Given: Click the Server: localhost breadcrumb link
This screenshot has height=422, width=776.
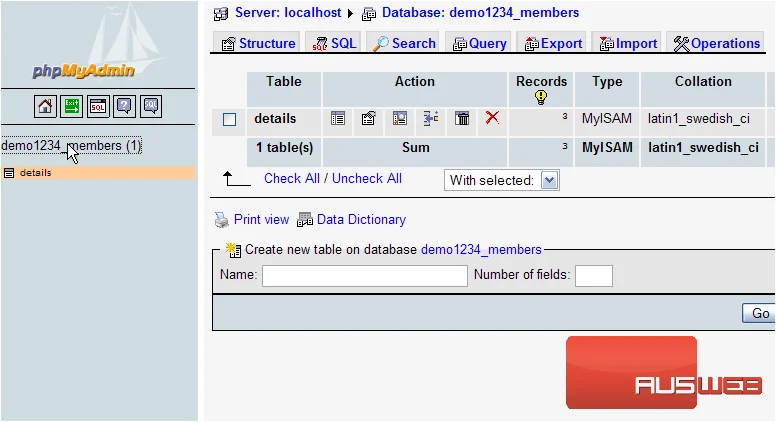Looking at the screenshot, I should 288,13.
